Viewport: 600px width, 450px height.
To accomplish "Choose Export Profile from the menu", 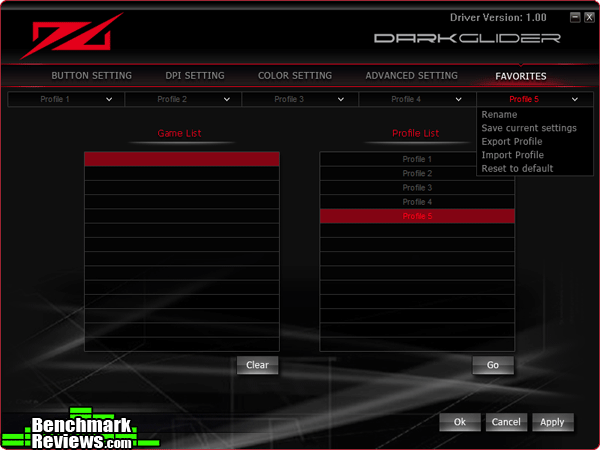I will point(512,142).
